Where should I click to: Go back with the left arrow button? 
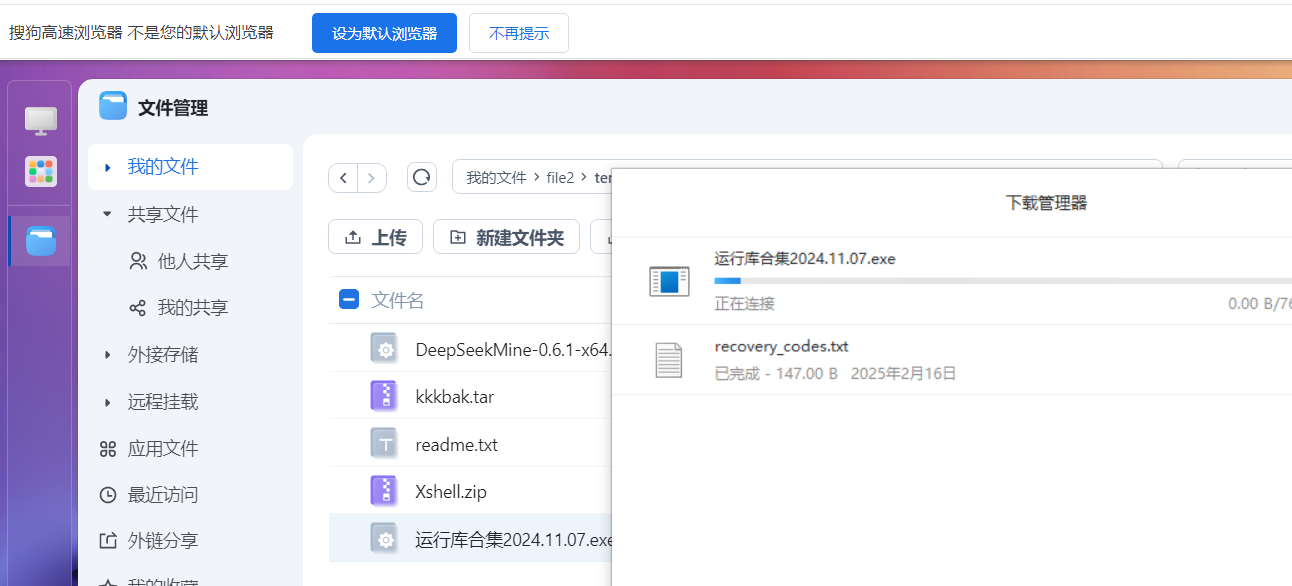point(344,178)
